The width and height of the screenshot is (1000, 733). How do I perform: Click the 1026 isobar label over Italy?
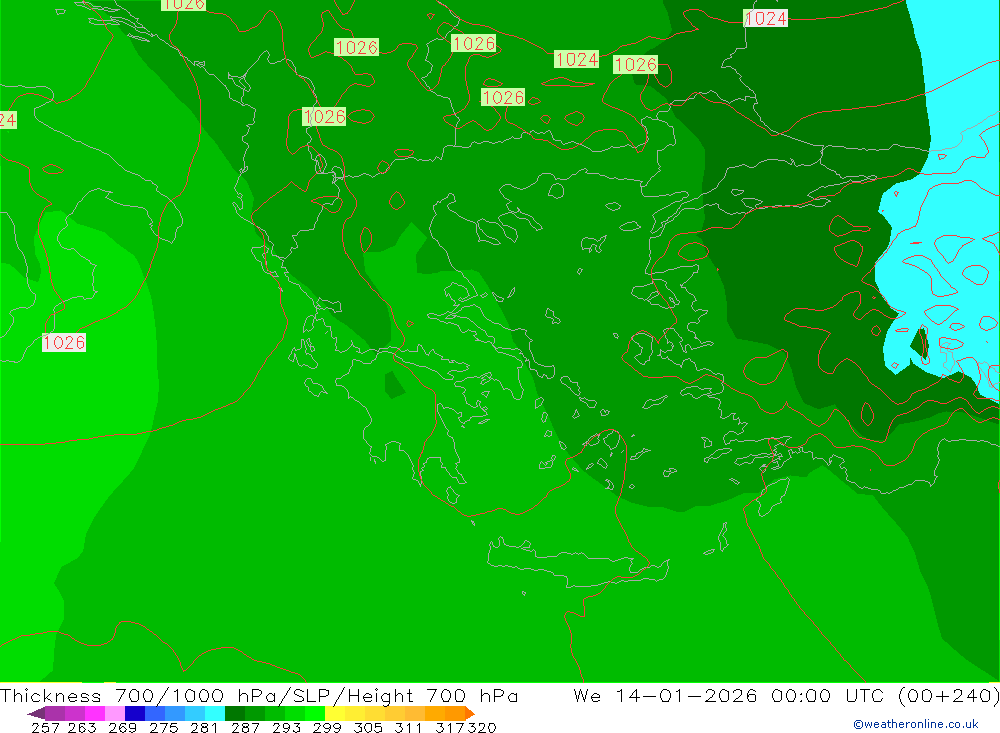64,343
